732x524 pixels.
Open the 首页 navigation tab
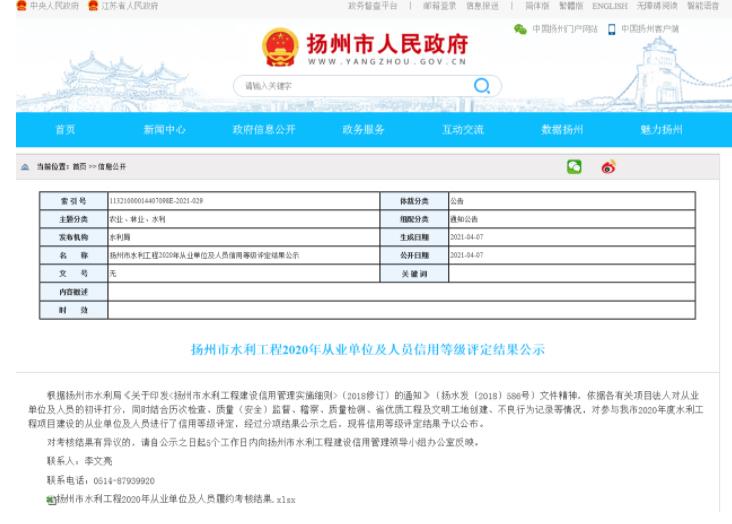point(63,129)
